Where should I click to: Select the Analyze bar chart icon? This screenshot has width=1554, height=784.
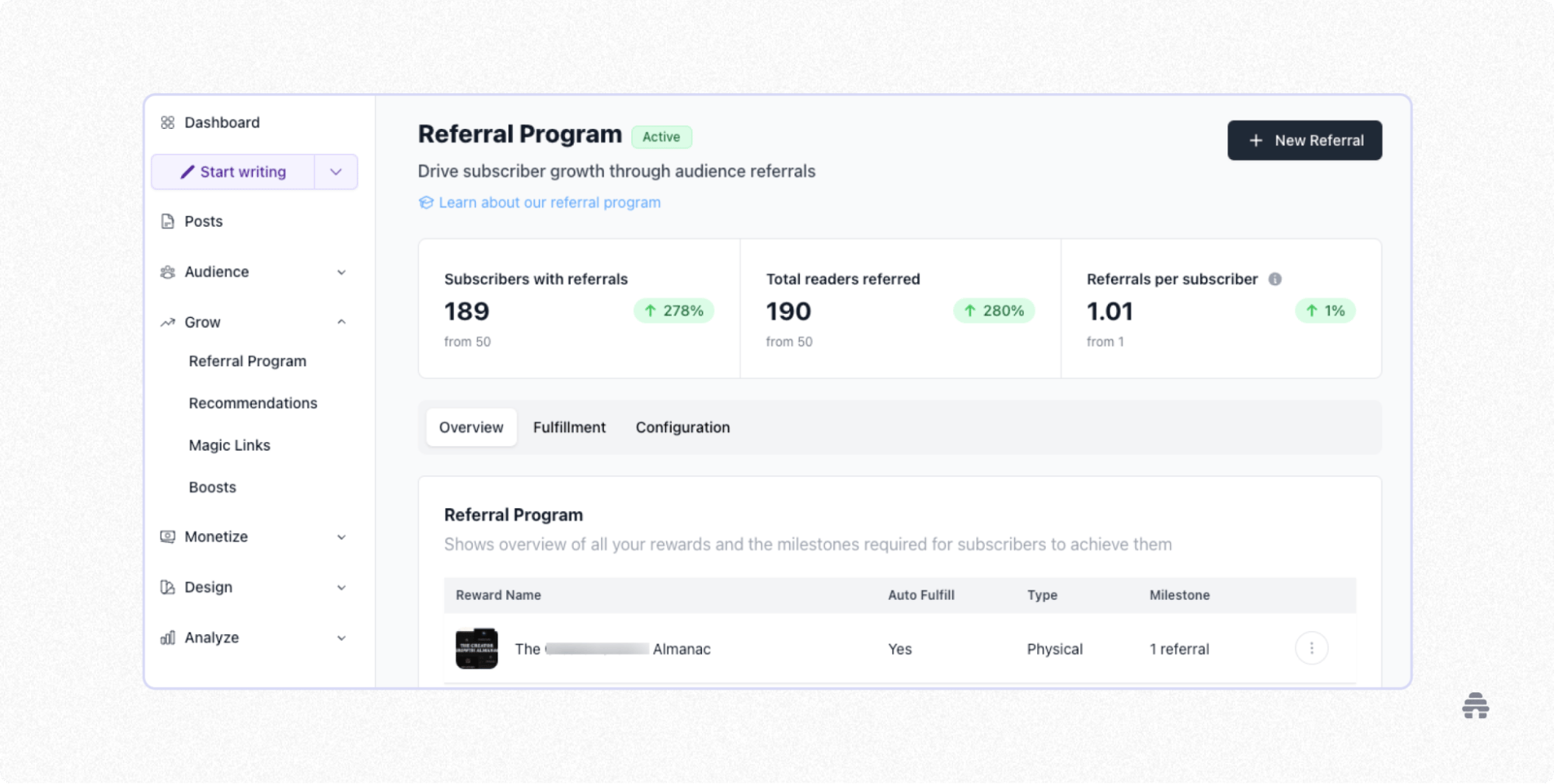click(167, 637)
